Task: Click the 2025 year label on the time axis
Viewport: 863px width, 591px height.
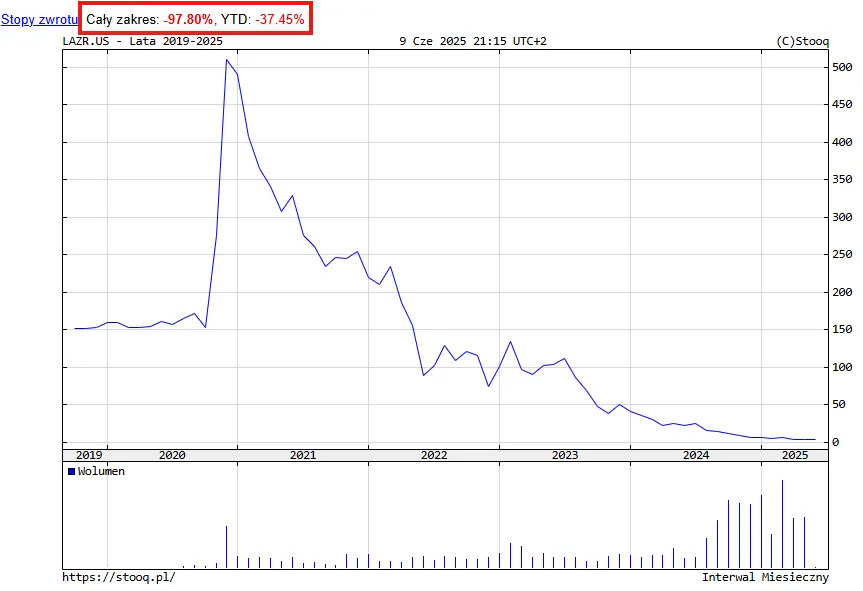Action: coord(795,455)
